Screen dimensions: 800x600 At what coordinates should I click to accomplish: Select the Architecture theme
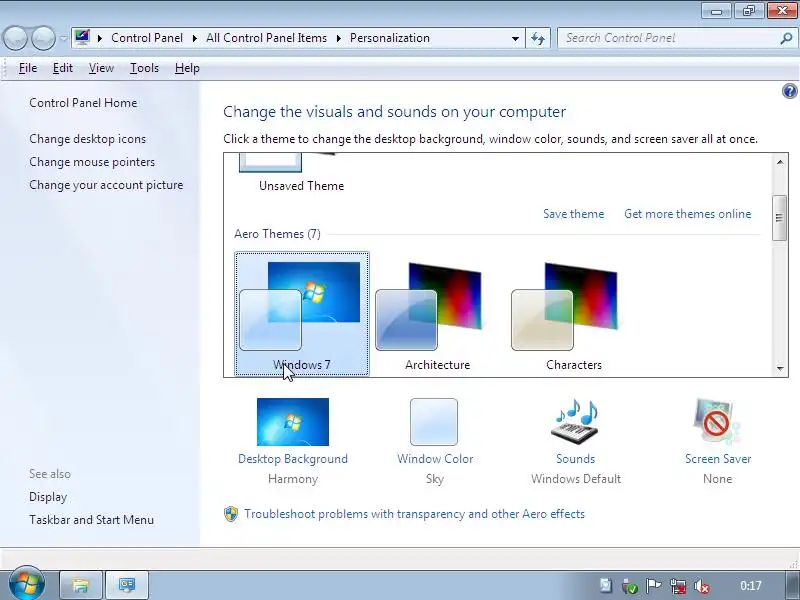[x=437, y=314]
